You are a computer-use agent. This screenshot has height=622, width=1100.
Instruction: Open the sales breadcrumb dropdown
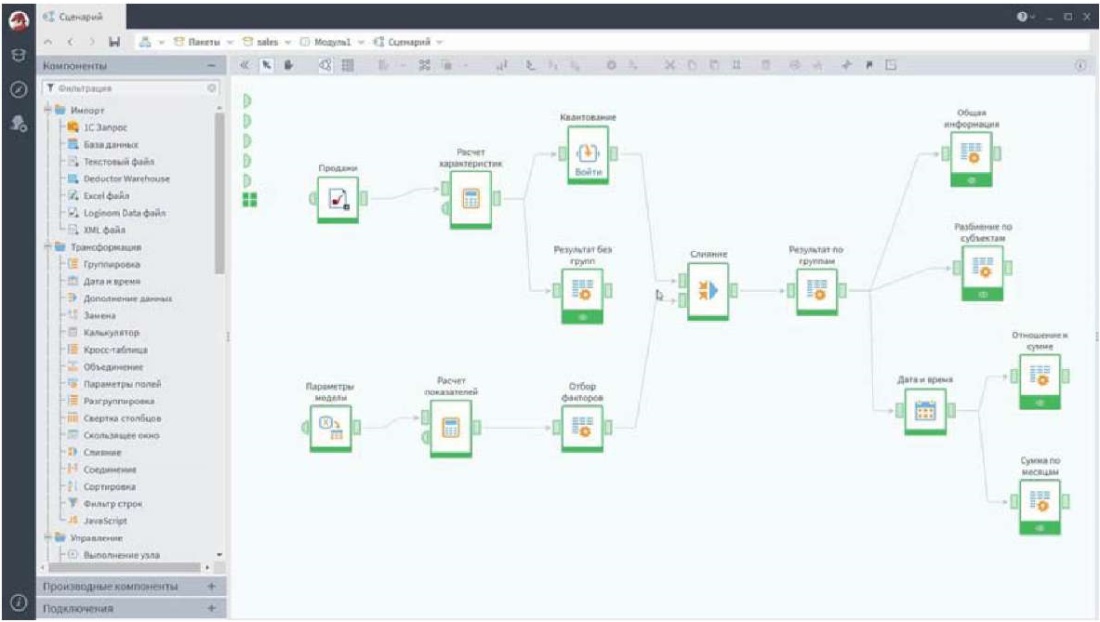point(288,43)
